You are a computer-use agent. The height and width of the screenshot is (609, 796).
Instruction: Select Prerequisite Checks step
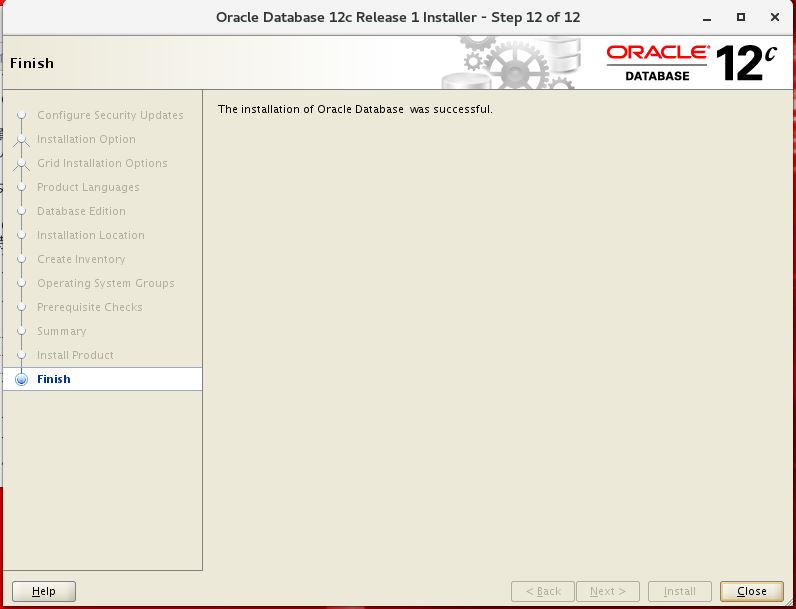tap(89, 307)
